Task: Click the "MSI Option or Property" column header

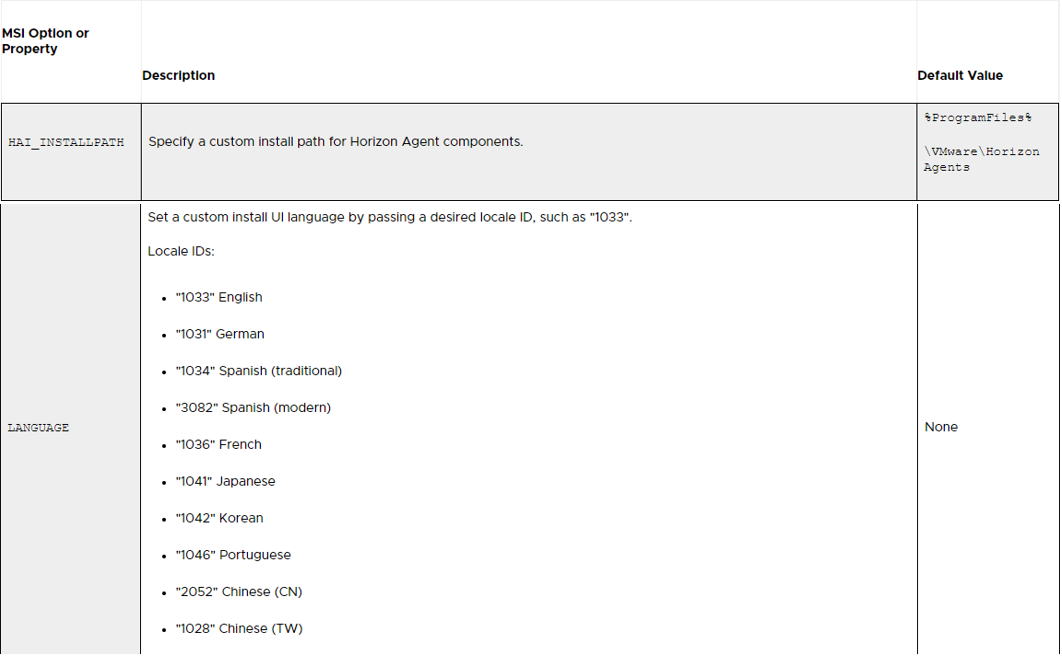Action: click(x=46, y=41)
